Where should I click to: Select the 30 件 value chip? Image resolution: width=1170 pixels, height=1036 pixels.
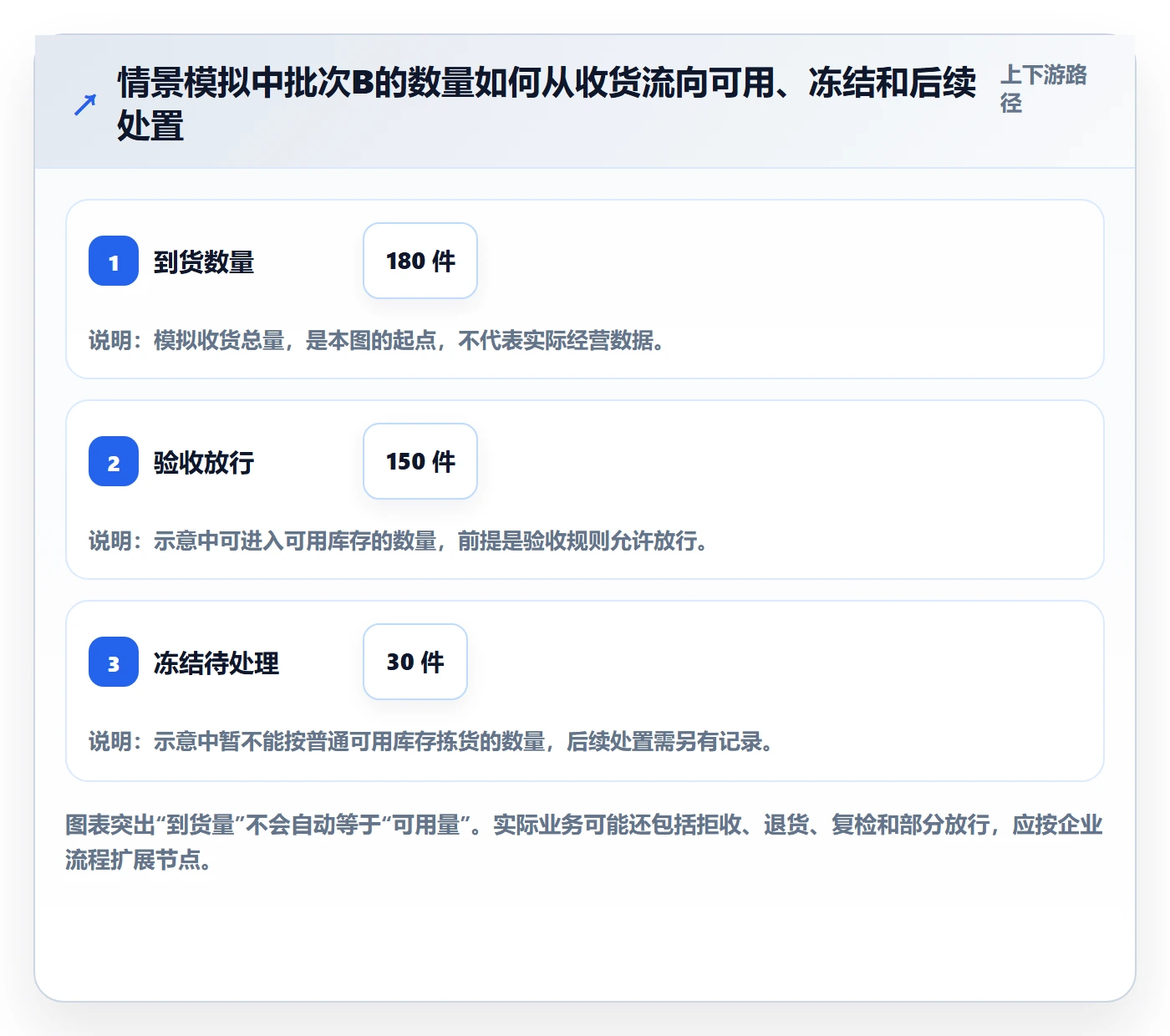tap(415, 662)
